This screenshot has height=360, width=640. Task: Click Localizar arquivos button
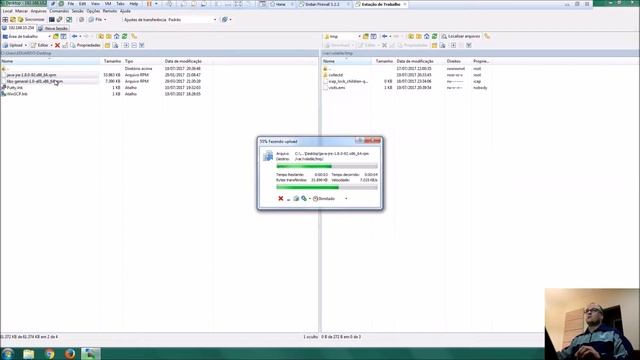click(460, 36)
